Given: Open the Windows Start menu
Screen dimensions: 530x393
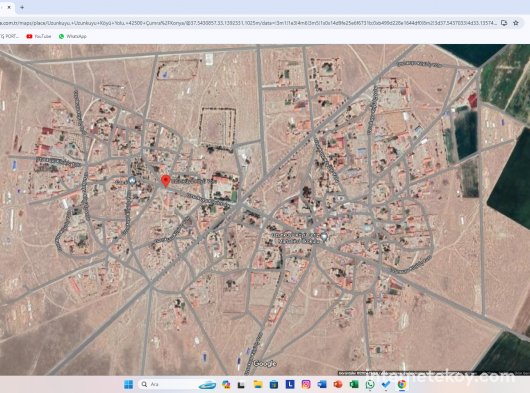Looking at the screenshot, I should [x=128, y=384].
